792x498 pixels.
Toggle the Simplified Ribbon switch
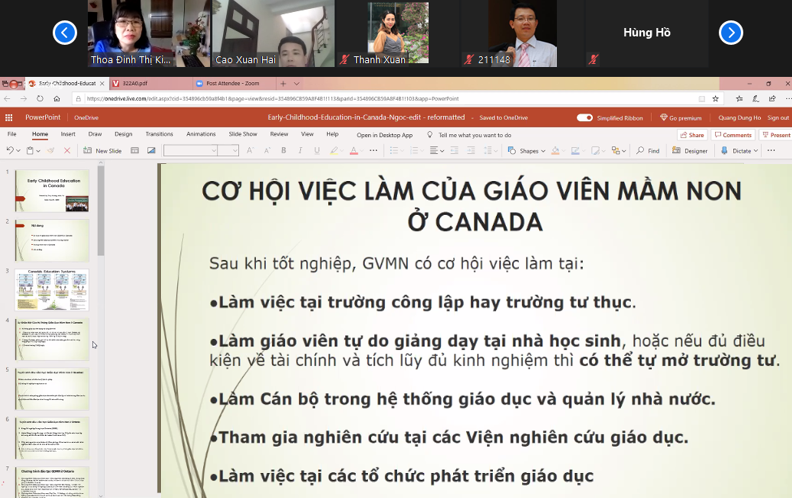585,118
